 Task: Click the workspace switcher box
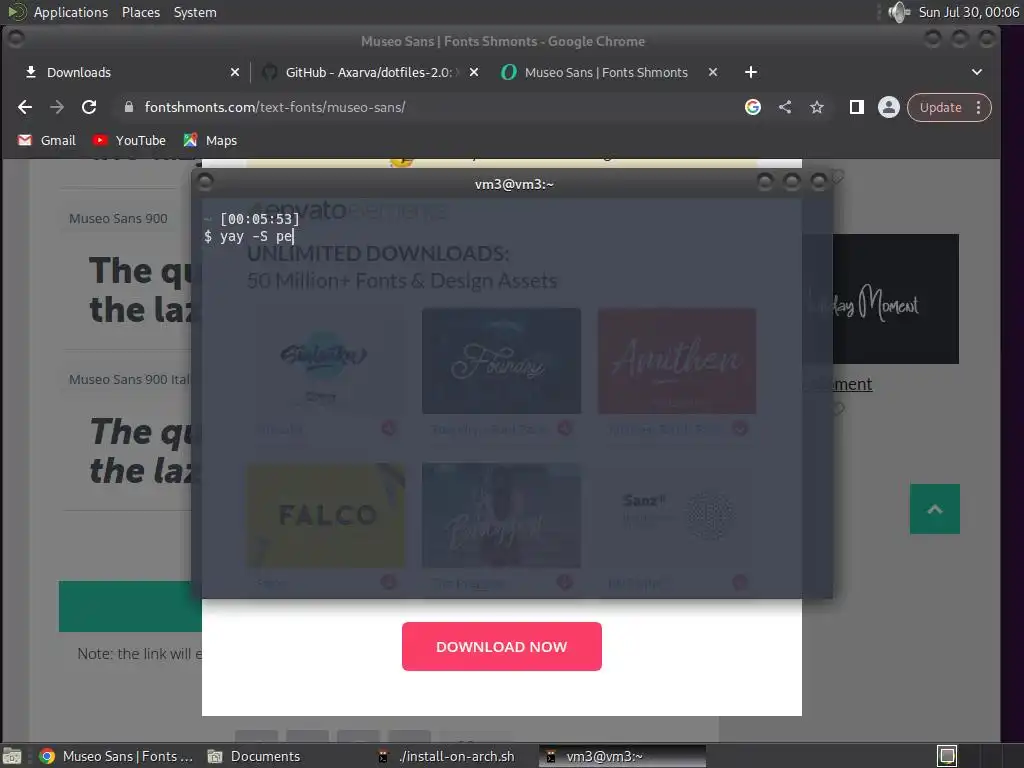click(x=947, y=756)
